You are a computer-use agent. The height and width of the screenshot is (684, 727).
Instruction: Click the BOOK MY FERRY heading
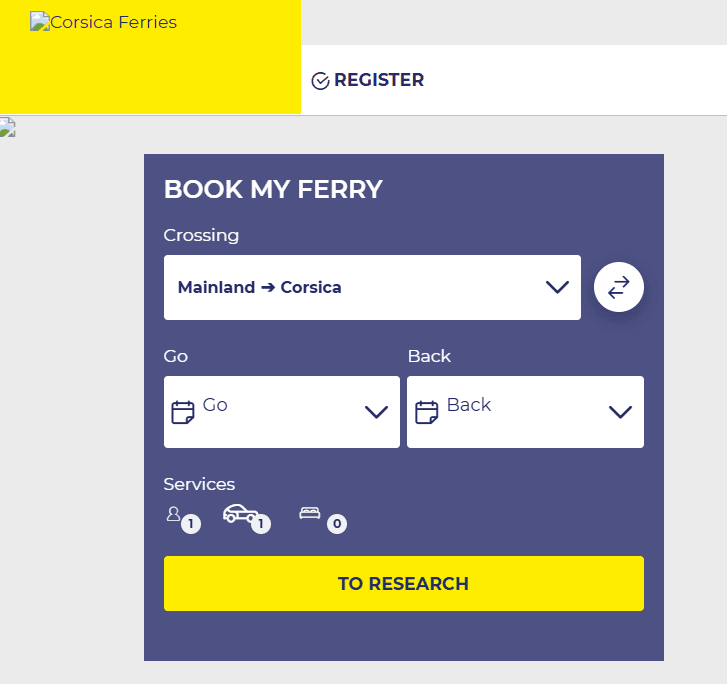tap(273, 189)
